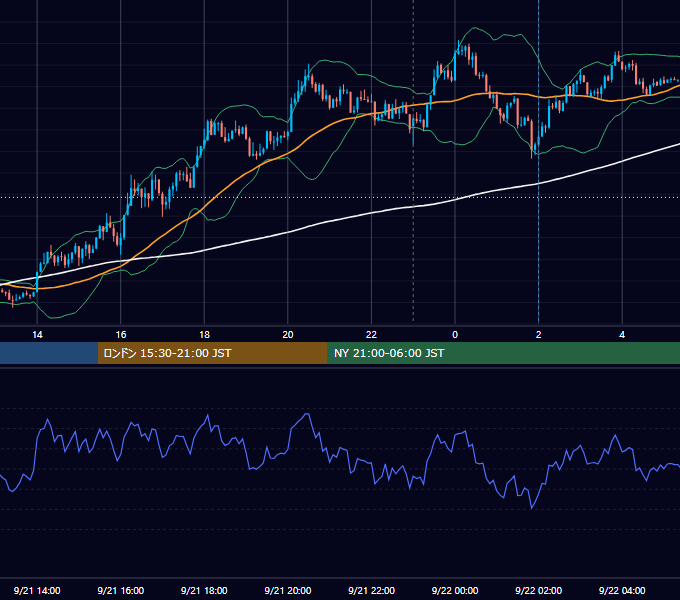Click hour label 0 on chart axis
The width and height of the screenshot is (680, 600).
pyautogui.click(x=455, y=335)
